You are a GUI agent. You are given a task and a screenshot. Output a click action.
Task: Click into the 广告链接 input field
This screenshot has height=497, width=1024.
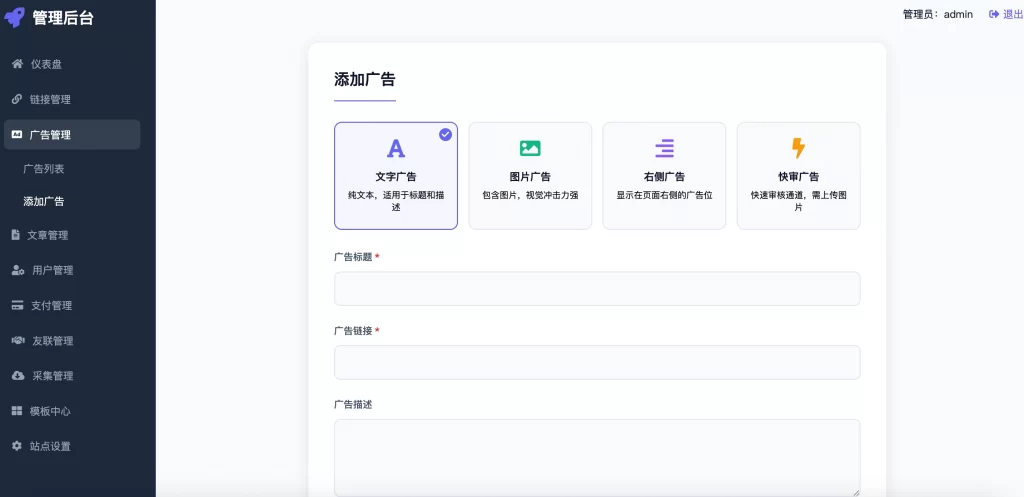click(x=597, y=362)
